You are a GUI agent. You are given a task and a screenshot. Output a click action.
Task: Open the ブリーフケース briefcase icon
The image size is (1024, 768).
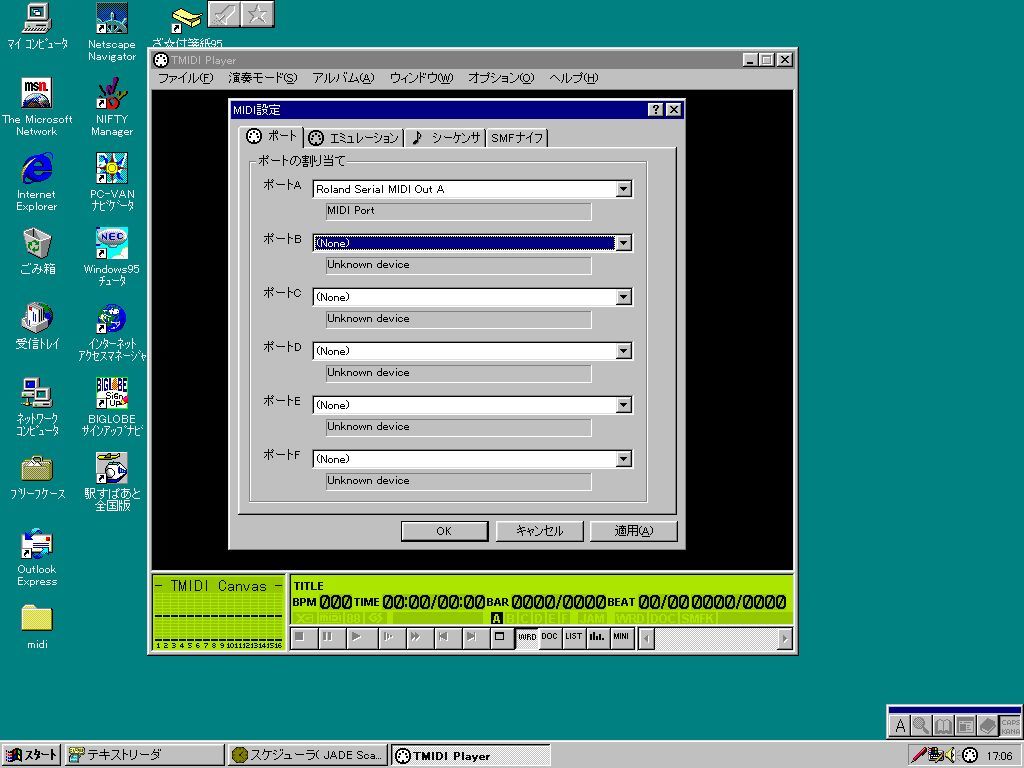[x=37, y=478]
